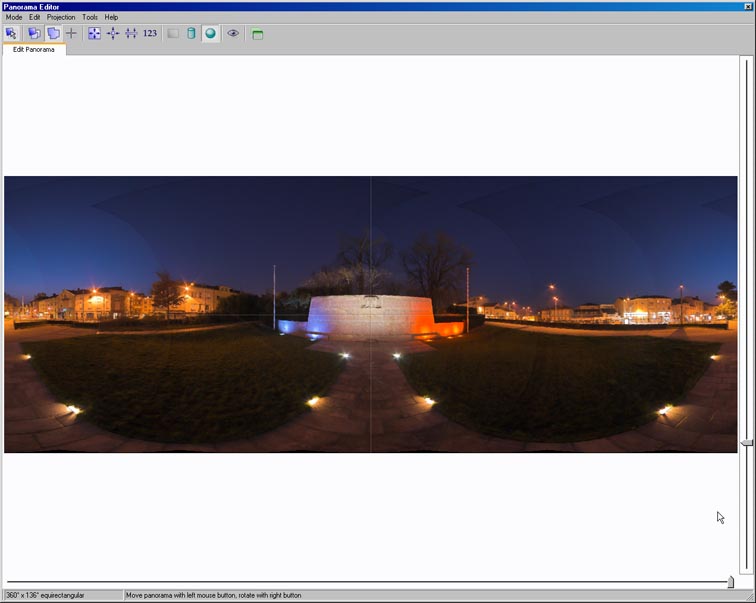
Task: Open the Tools menu
Action: point(90,17)
